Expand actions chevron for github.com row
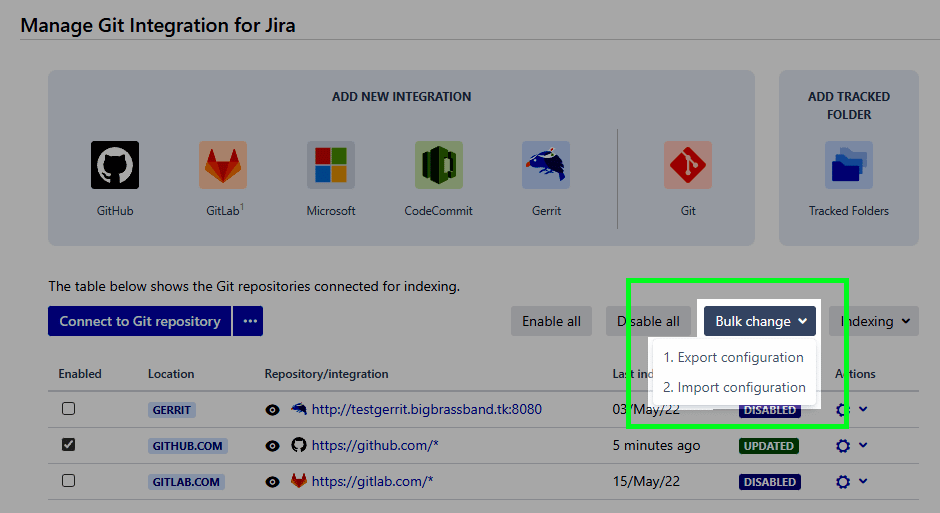940x513 pixels. pos(863,445)
